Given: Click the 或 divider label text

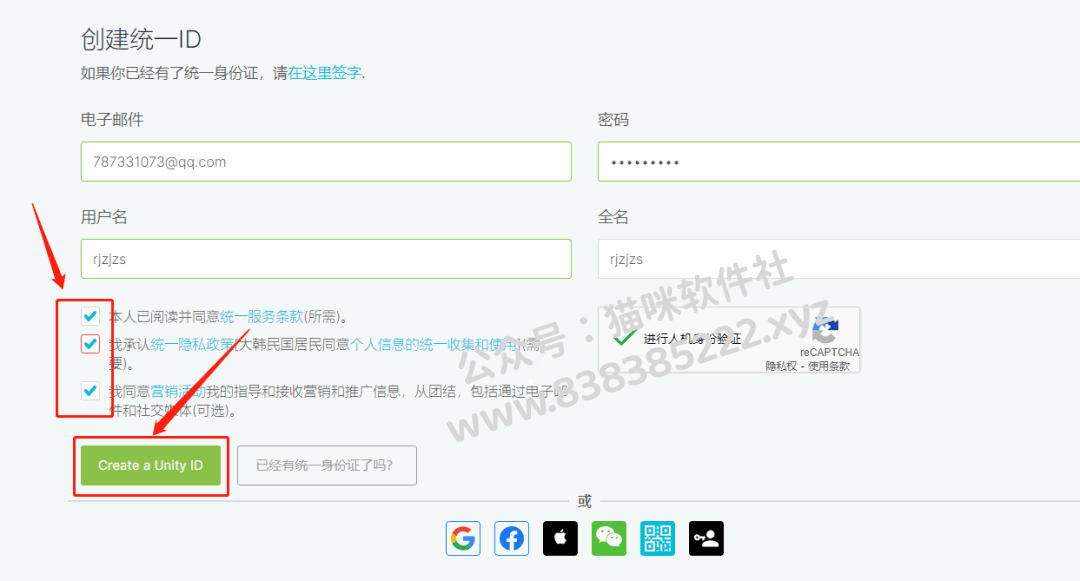Looking at the screenshot, I should (585, 501).
